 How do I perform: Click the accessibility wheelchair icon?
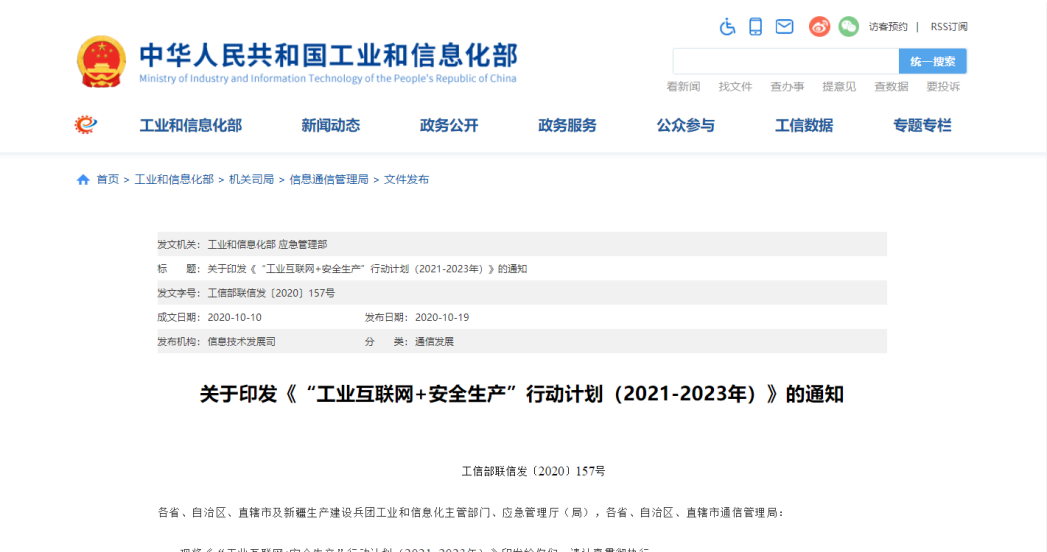(727, 27)
